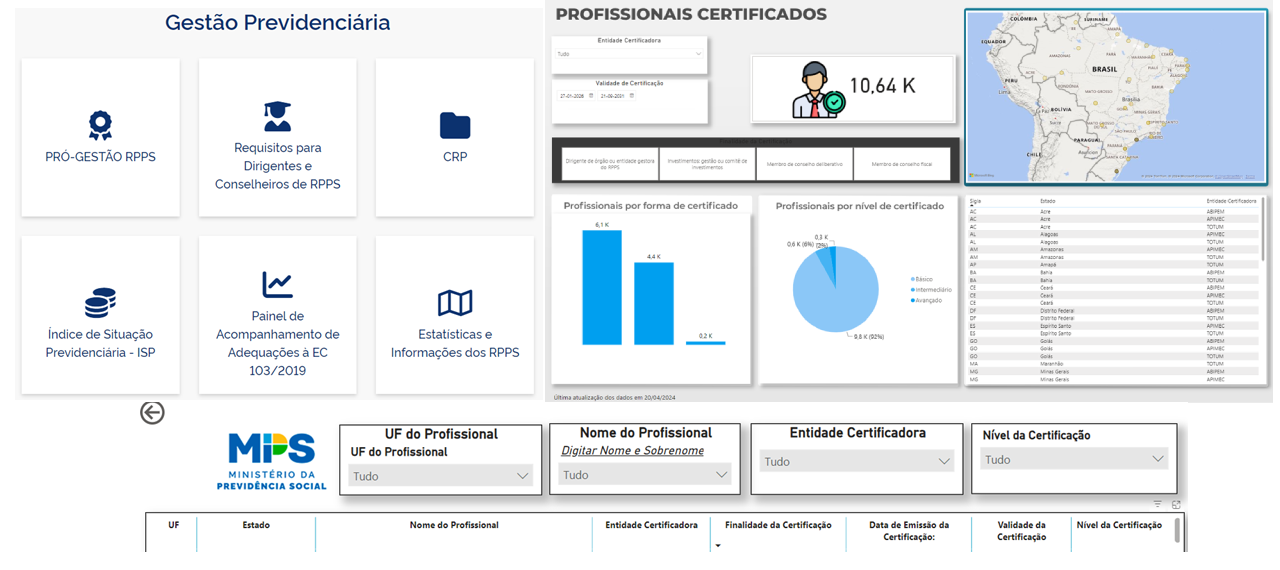Viewport: 1280px width, 570px height.
Task: Click the 4,4 K bar in chart
Action: click(654, 304)
